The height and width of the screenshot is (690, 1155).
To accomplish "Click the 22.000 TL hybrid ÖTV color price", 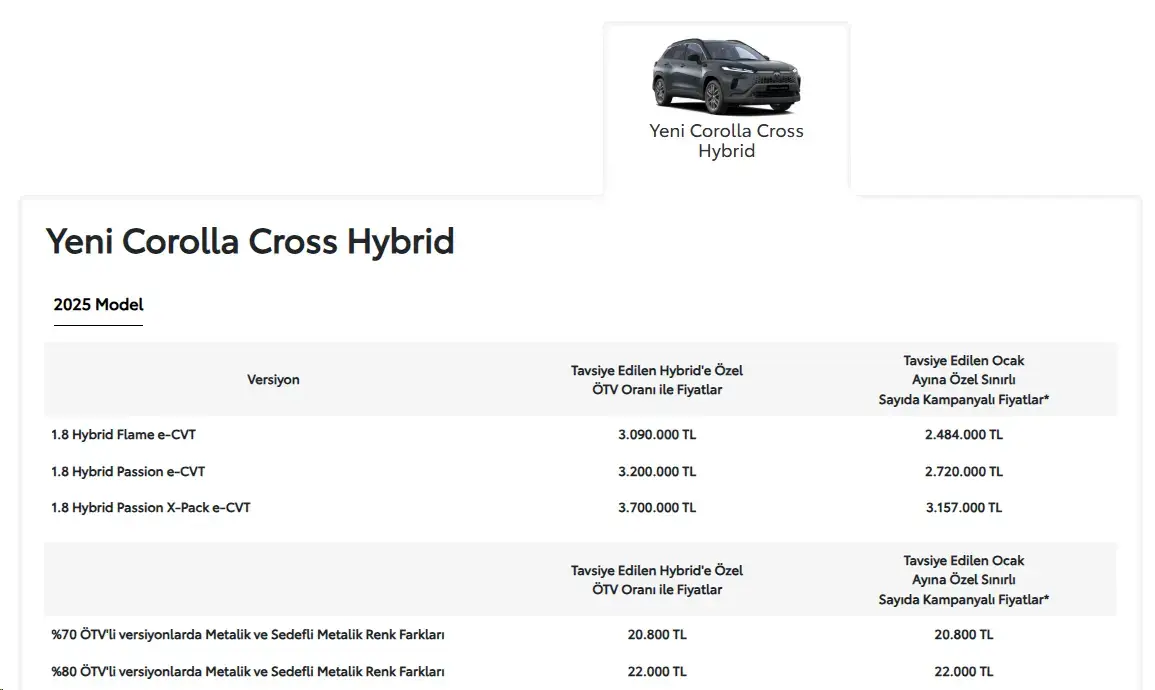I will [656, 672].
